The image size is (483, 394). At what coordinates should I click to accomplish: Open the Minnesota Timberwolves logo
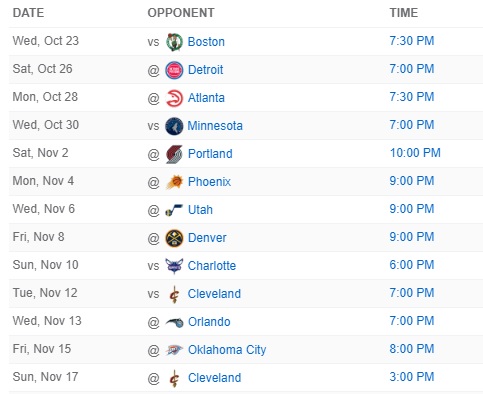click(x=174, y=126)
